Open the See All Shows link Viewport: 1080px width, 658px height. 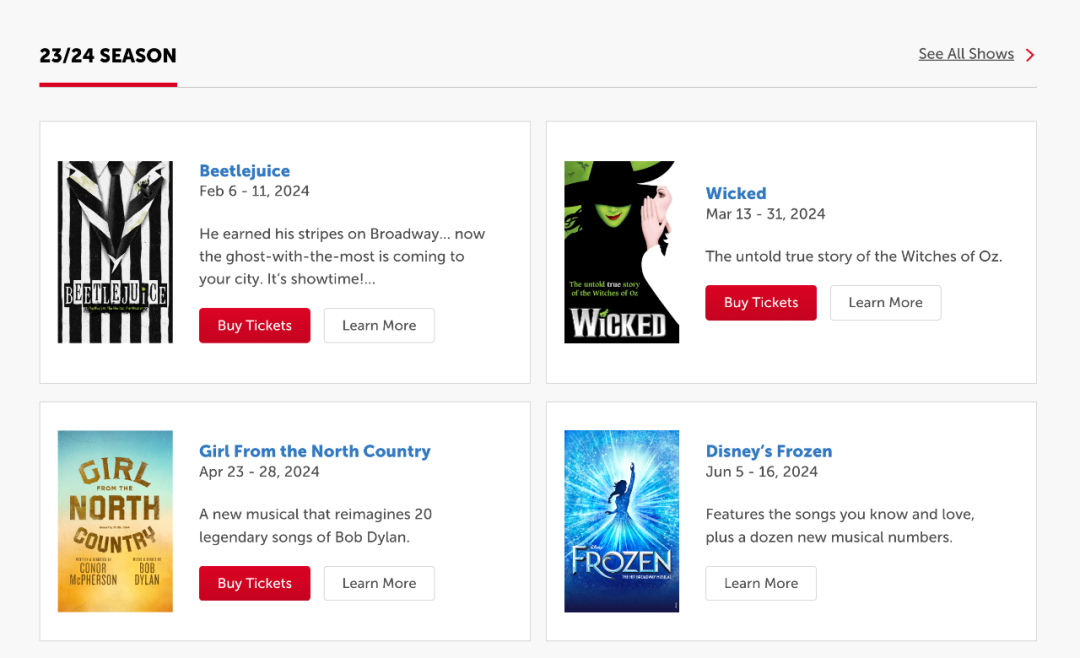pyautogui.click(x=966, y=54)
